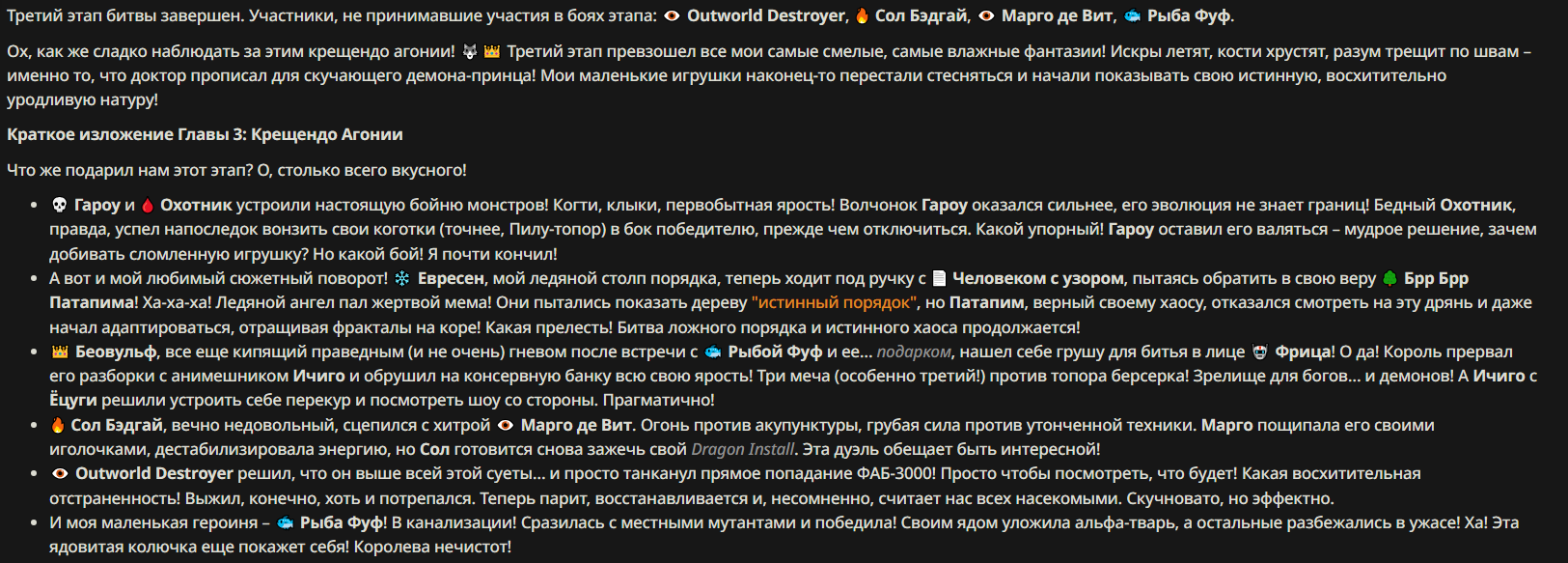Click bold 'Охотник' after the word 'Бедный'
Image resolution: width=1568 pixels, height=563 pixels.
pos(1476,205)
